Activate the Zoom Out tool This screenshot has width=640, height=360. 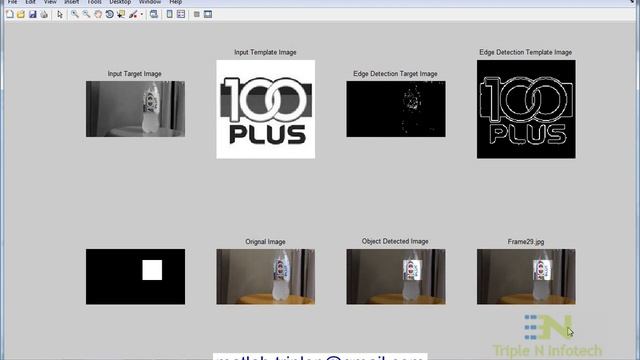click(87, 15)
